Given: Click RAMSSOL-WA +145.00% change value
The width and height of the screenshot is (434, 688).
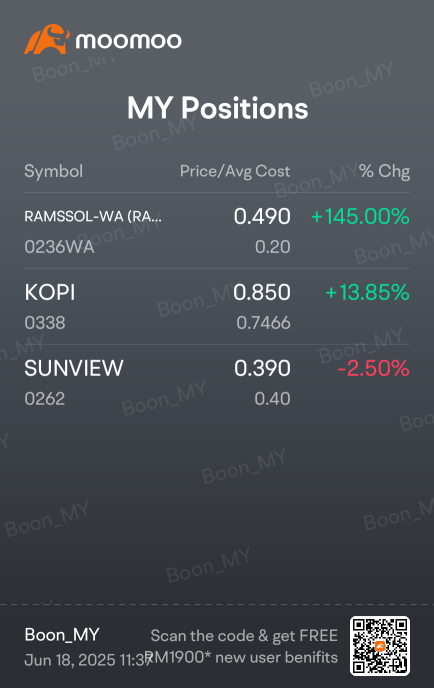Looking at the screenshot, I should [360, 216].
